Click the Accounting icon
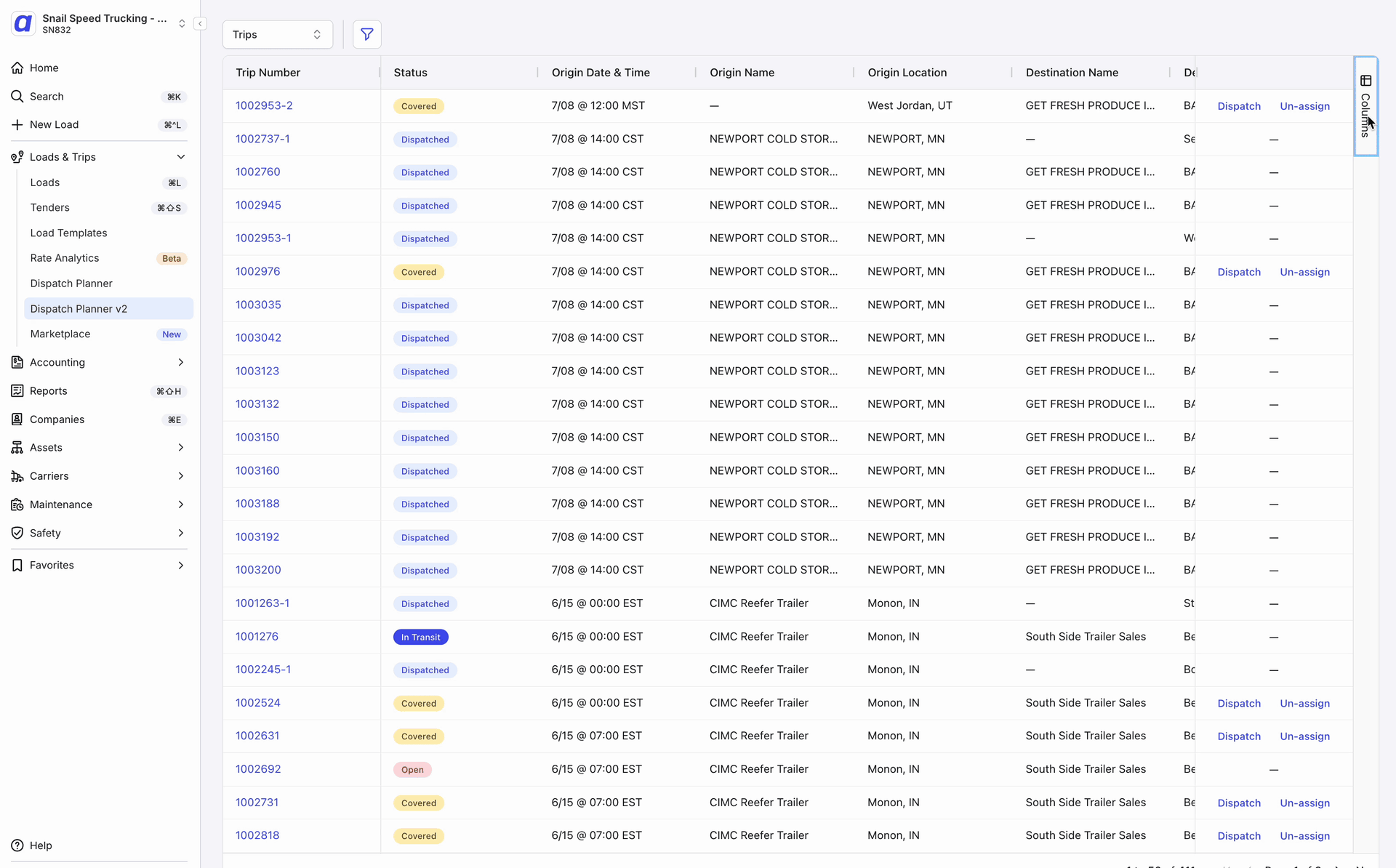This screenshot has height=868, width=1396. 17,362
